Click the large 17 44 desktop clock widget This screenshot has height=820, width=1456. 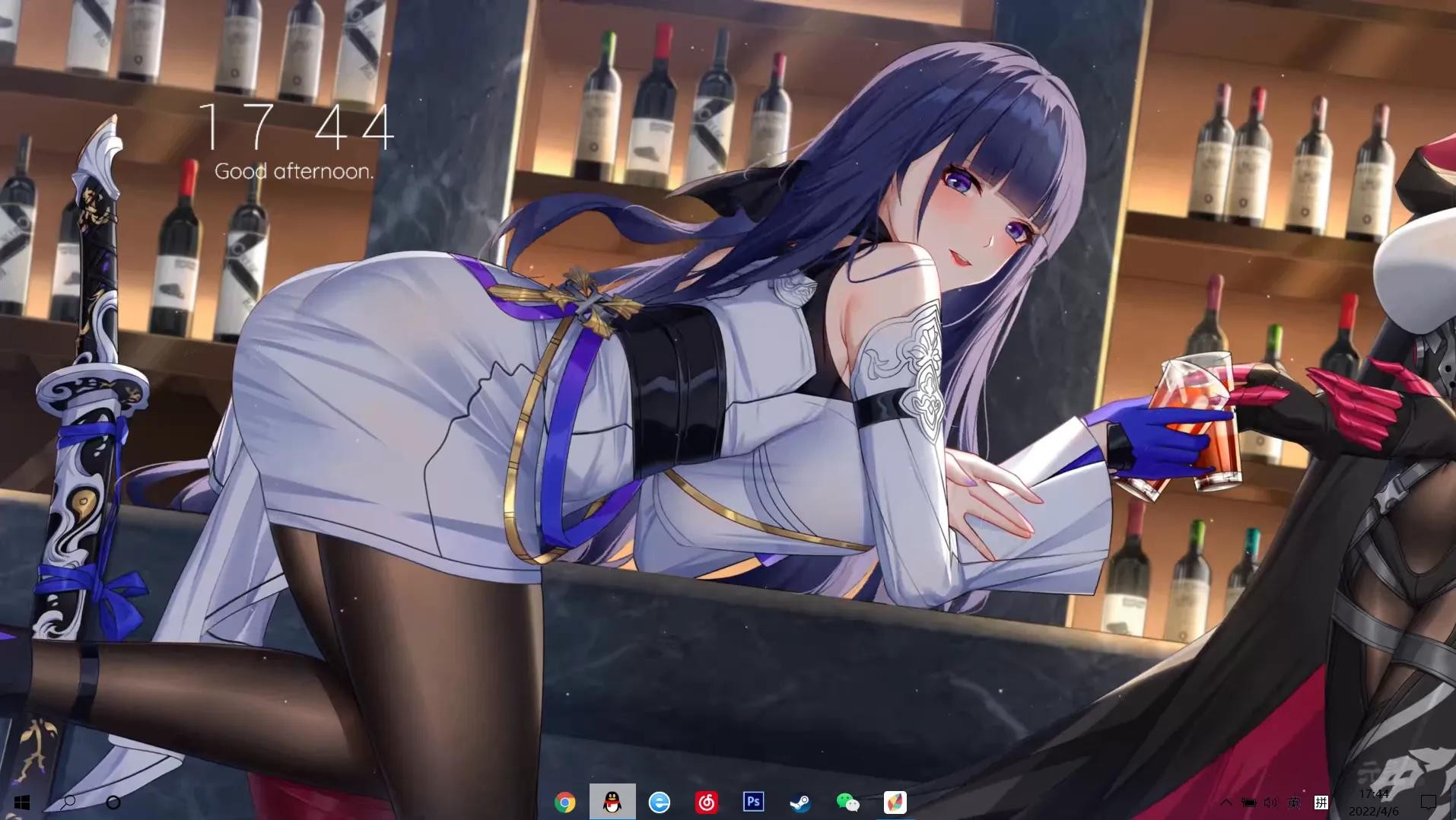[x=295, y=127]
